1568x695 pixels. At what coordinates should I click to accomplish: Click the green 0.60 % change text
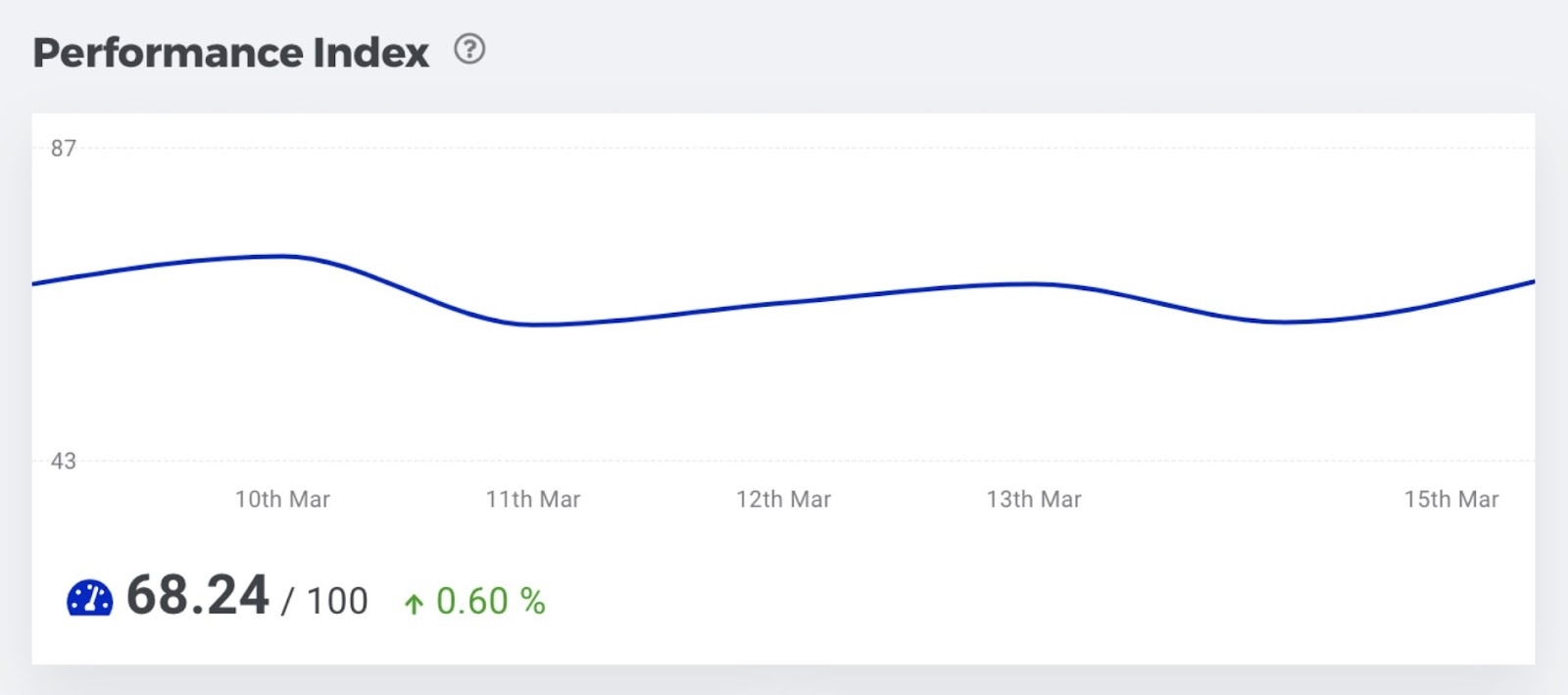(x=488, y=602)
